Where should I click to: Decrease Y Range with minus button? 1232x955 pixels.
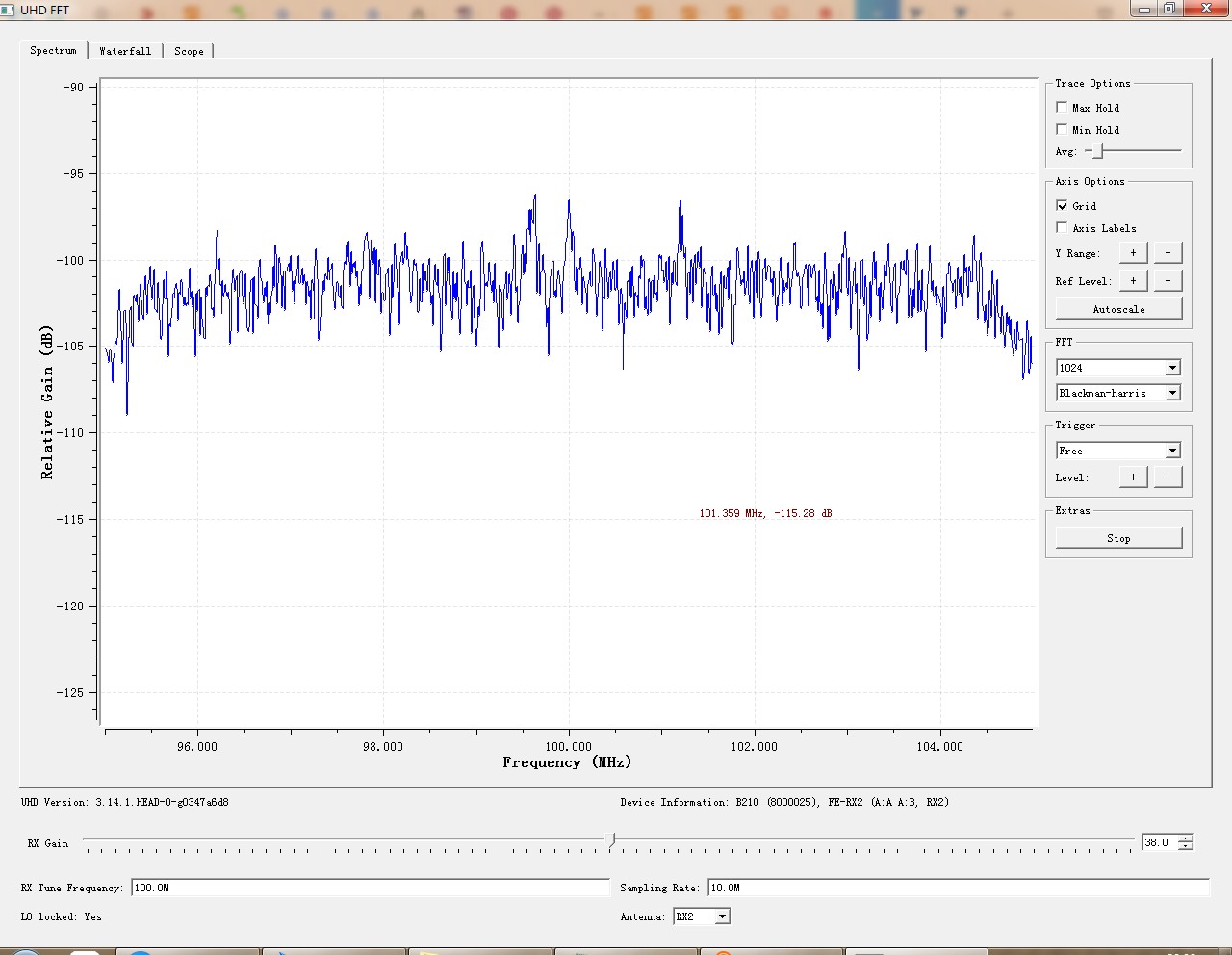tap(1168, 252)
